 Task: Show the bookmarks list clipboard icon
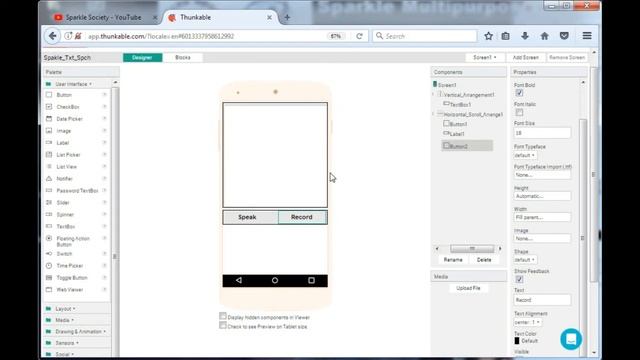click(x=505, y=36)
